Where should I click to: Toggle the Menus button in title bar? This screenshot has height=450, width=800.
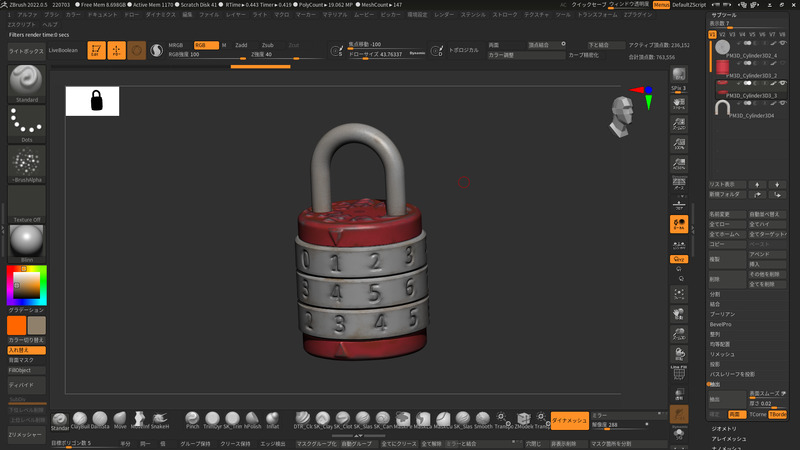(661, 5)
